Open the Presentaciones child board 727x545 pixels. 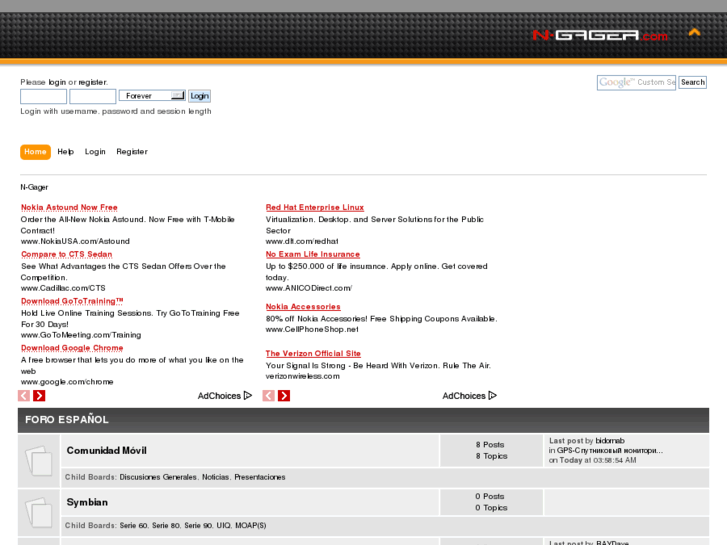[x=260, y=477]
